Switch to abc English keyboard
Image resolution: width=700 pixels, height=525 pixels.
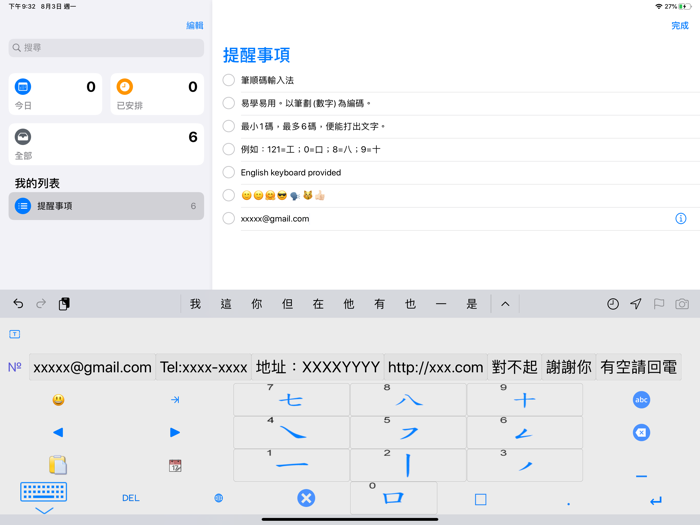641,400
